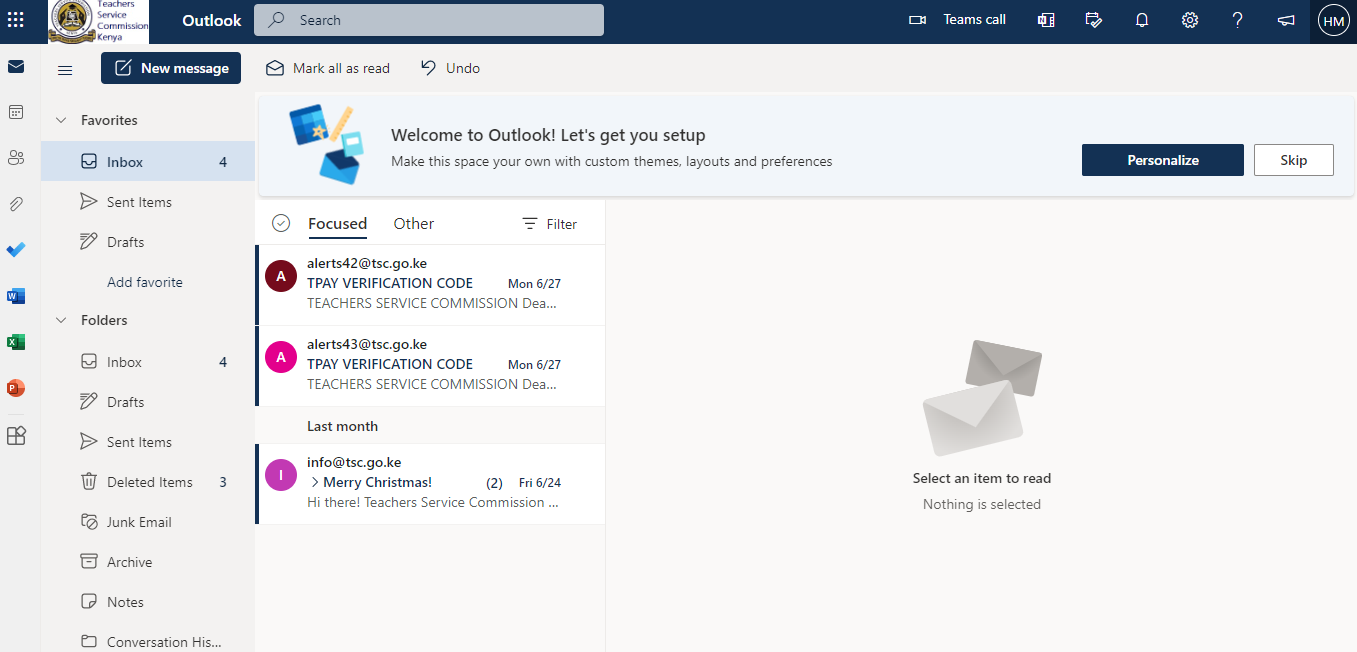
Task: Collapse the Folders section chevron
Action: 60,320
